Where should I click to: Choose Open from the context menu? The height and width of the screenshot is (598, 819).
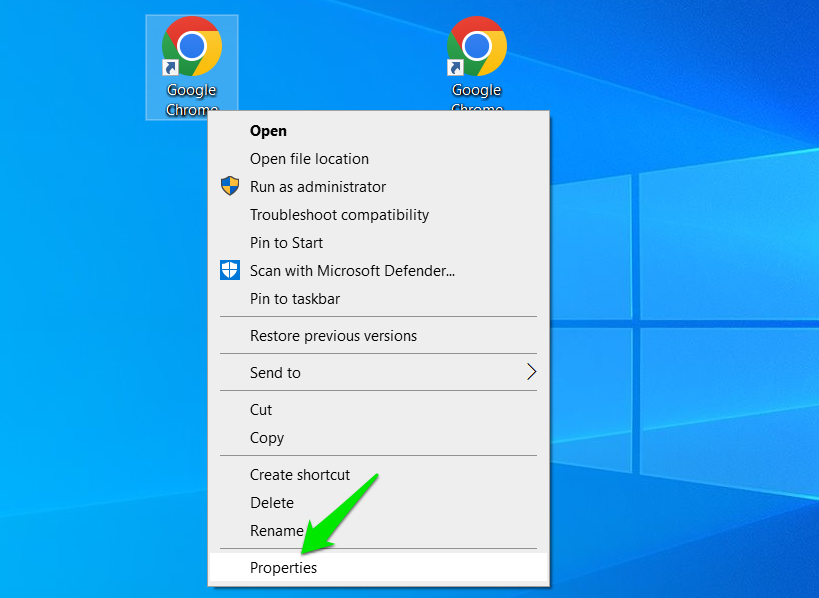point(267,130)
